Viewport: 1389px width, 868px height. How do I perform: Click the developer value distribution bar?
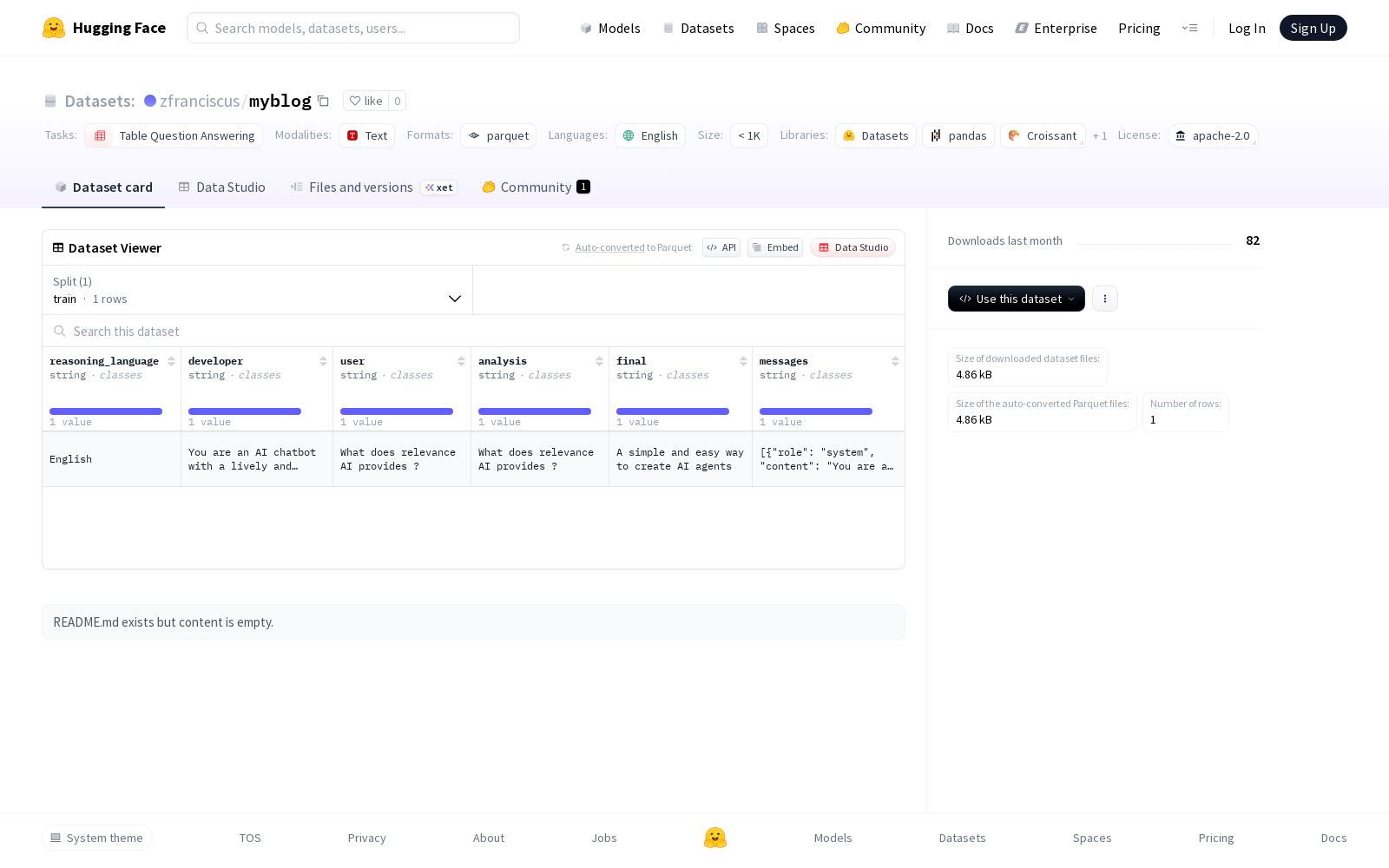[245, 411]
